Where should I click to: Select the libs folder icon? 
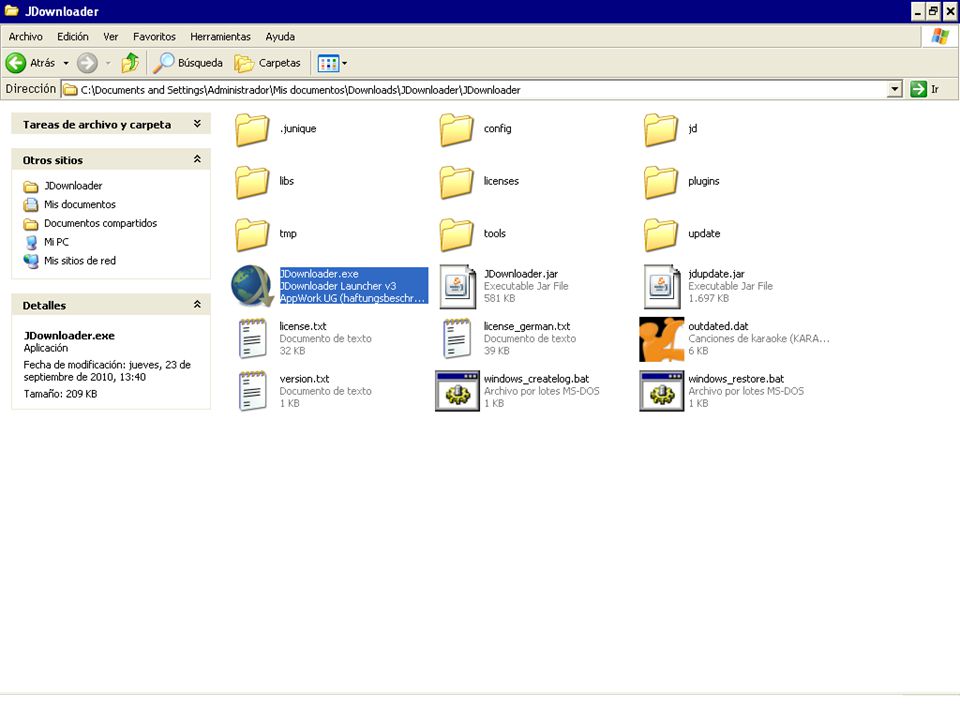252,182
